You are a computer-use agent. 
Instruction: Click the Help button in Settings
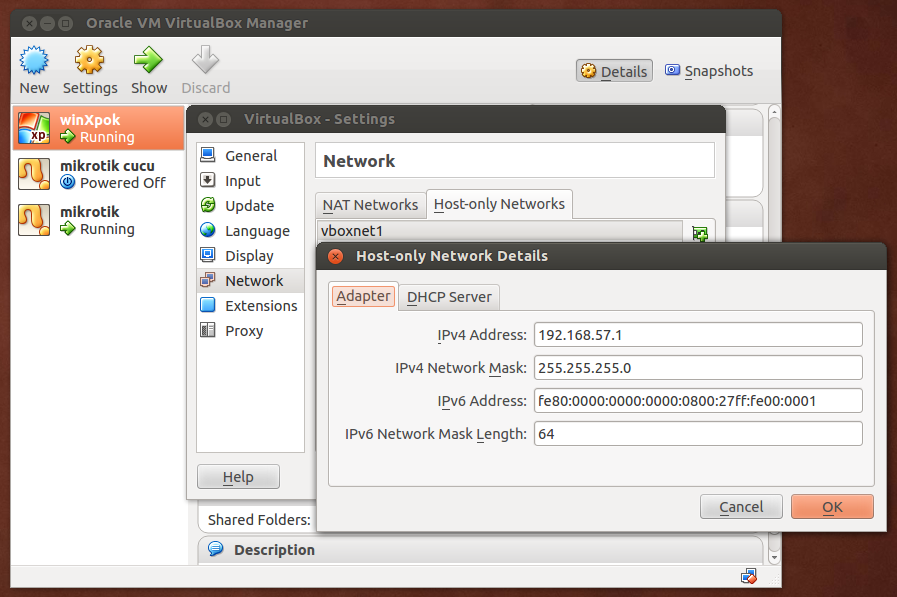238,476
